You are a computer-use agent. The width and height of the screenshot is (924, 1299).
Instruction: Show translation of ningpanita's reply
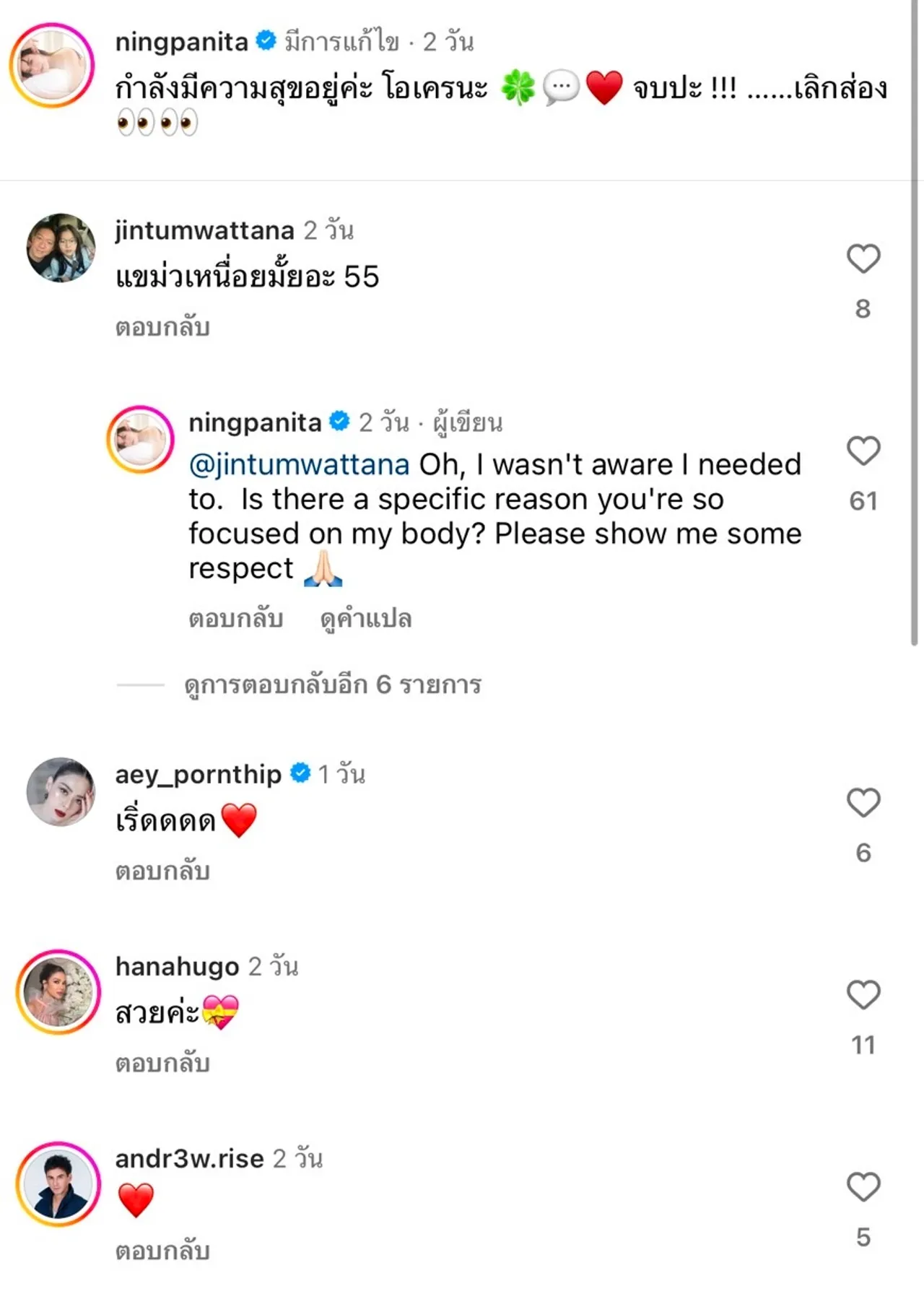coord(365,619)
